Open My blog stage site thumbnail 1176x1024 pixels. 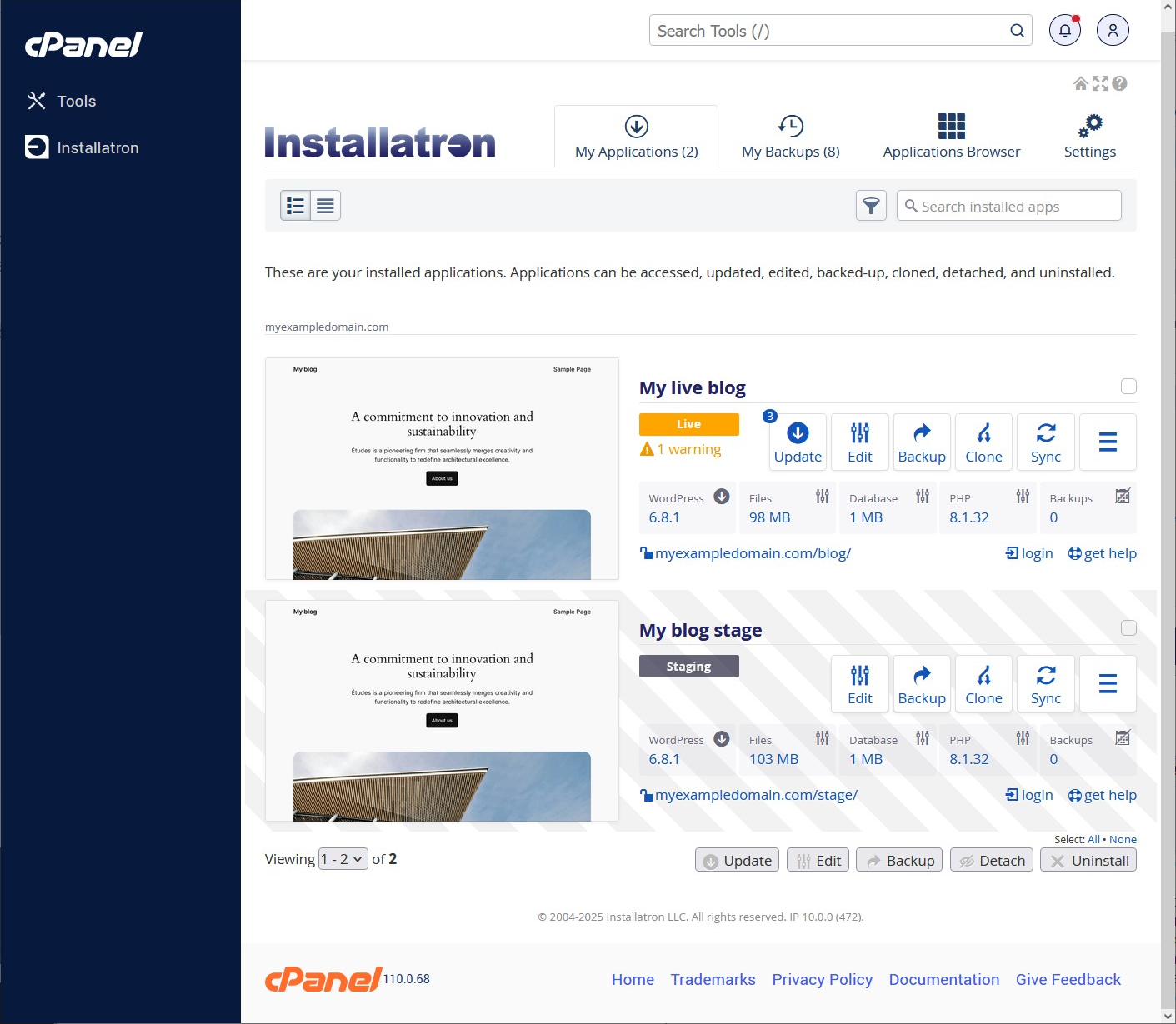coord(442,711)
